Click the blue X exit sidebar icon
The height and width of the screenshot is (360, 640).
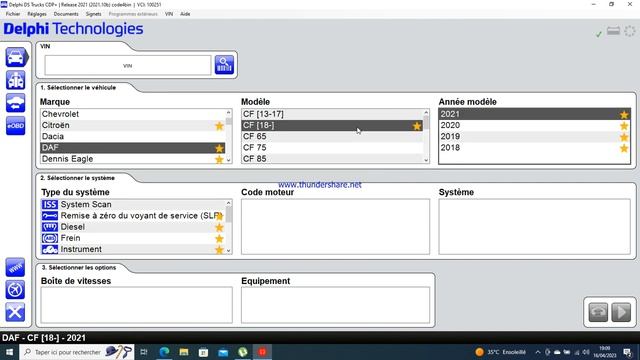click(x=15, y=312)
